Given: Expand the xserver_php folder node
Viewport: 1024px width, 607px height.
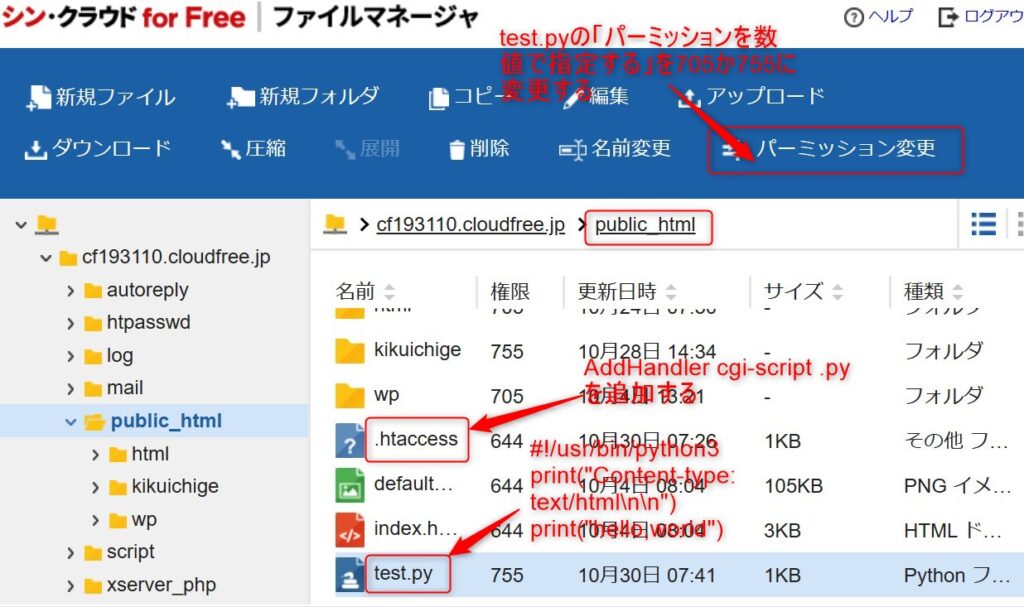Looking at the screenshot, I should (71, 586).
